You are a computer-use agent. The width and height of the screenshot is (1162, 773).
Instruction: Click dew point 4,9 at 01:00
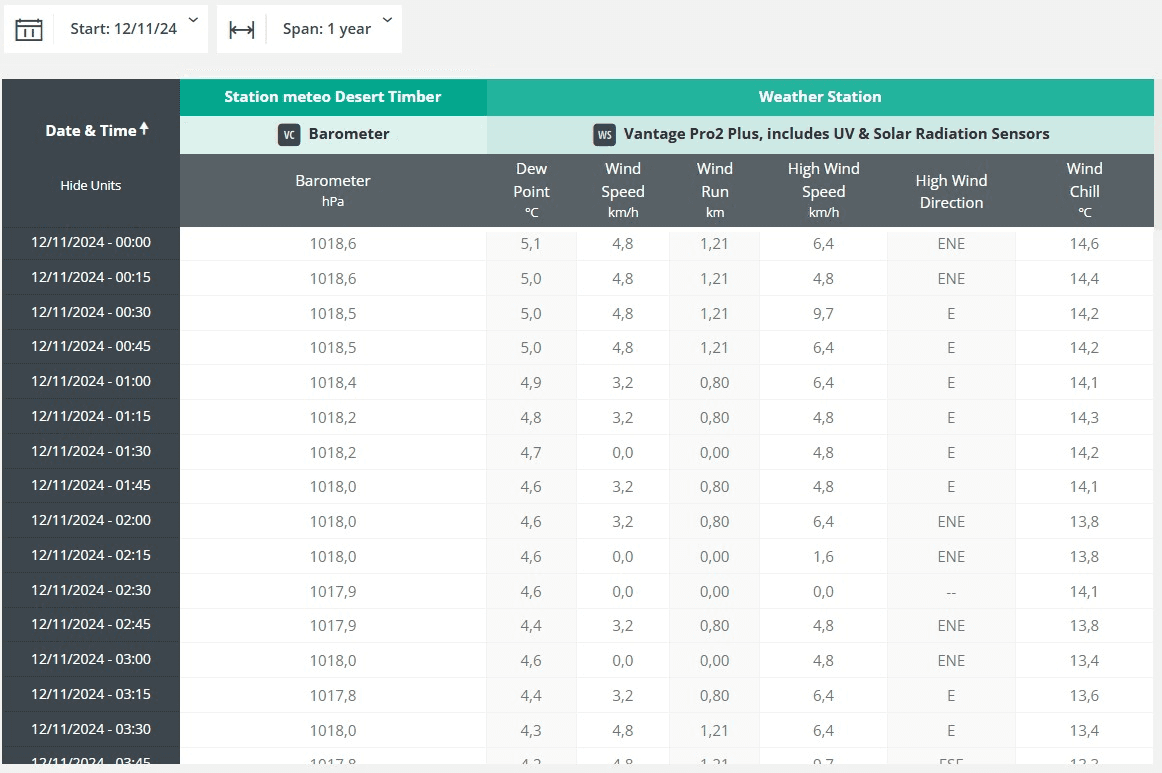click(531, 383)
